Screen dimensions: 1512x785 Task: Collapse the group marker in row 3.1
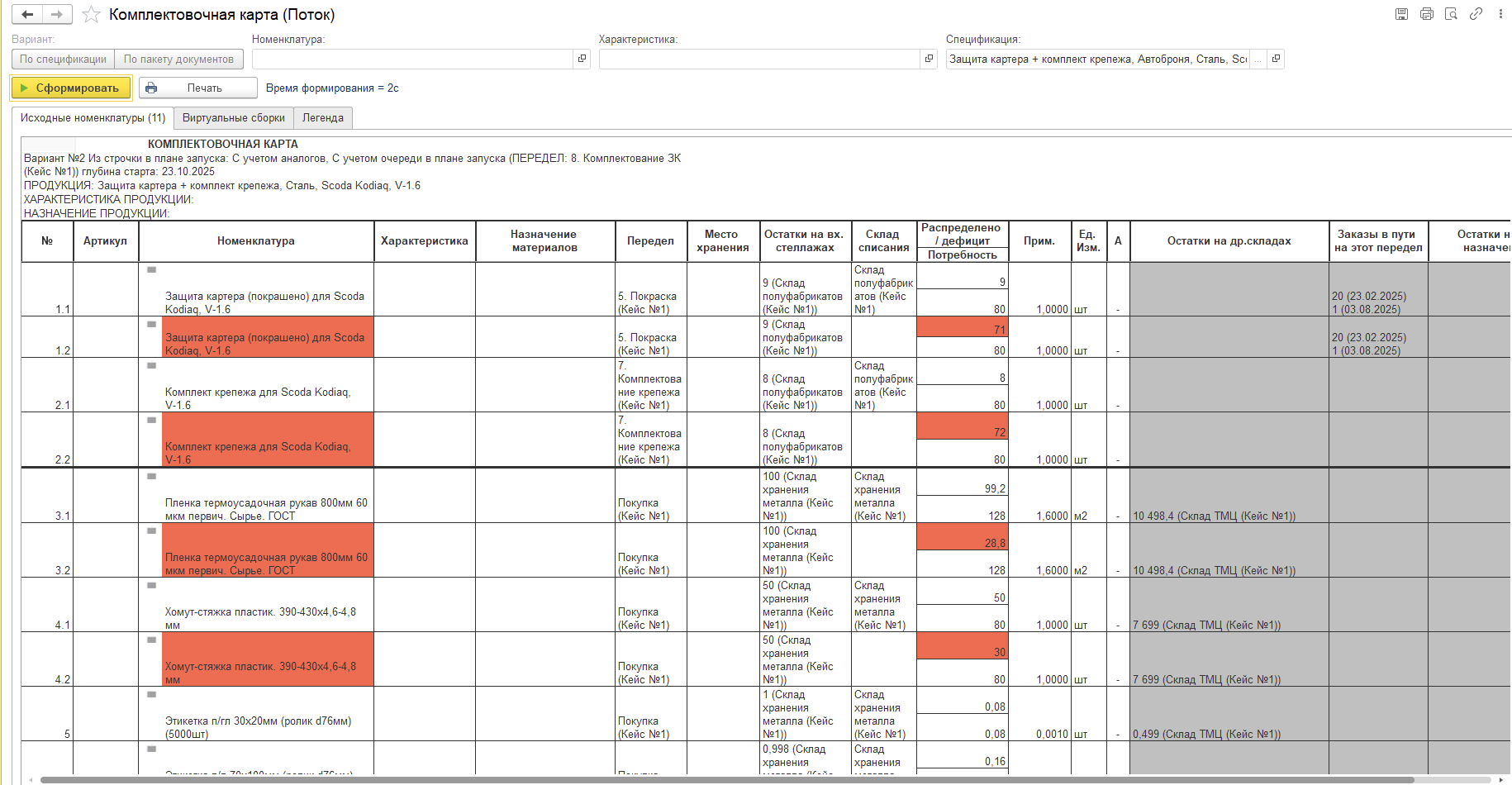[x=151, y=477]
